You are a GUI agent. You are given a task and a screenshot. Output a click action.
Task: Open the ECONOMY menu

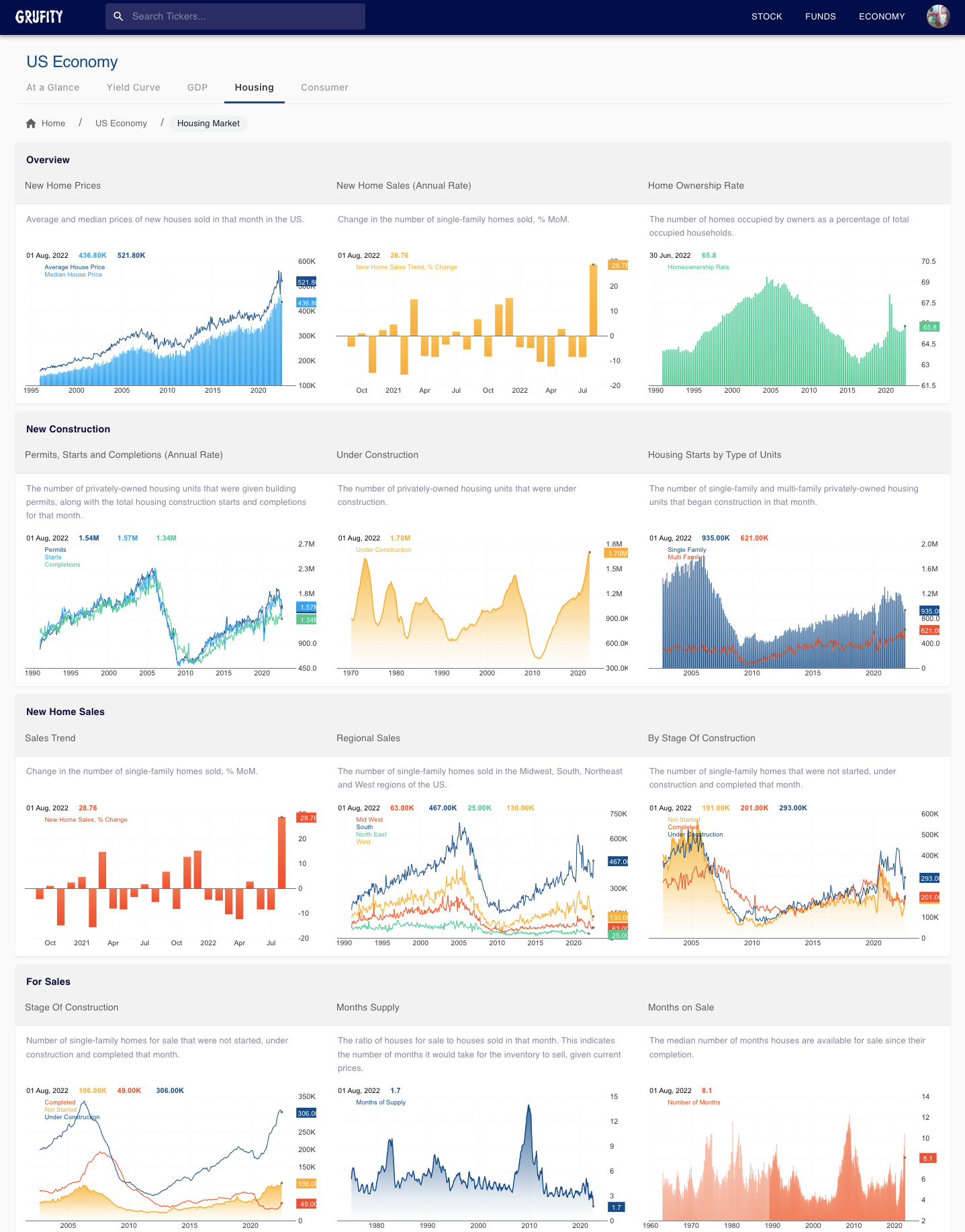(881, 16)
